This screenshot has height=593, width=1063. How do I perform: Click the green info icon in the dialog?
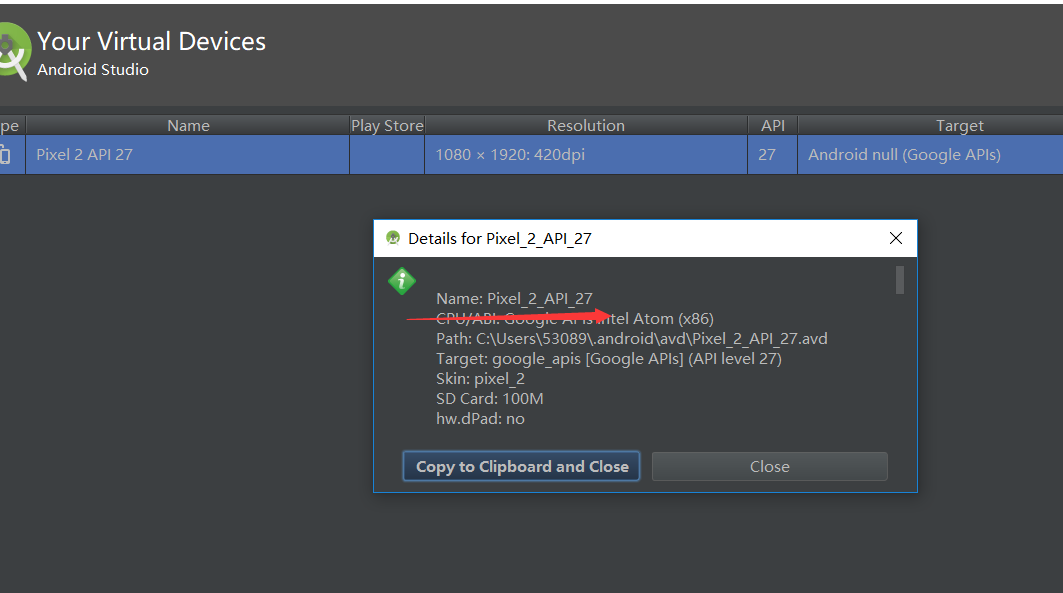pyautogui.click(x=401, y=281)
